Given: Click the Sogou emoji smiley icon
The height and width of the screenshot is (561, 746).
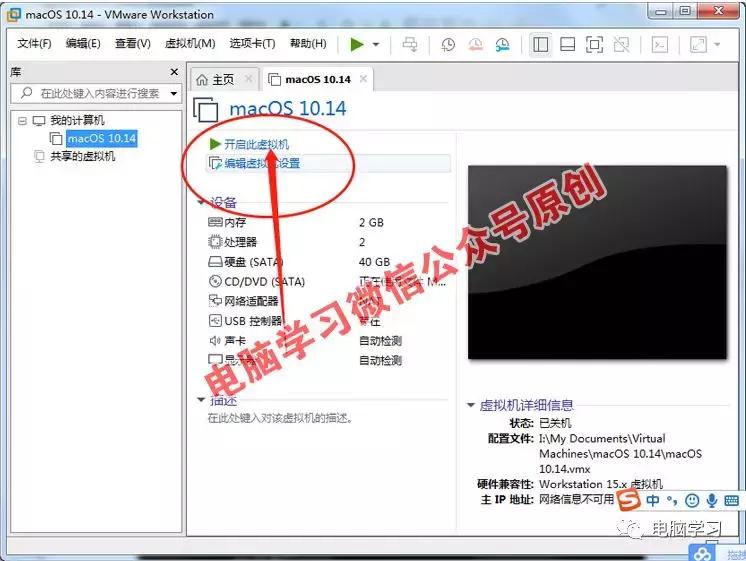Looking at the screenshot, I should pos(692,500).
